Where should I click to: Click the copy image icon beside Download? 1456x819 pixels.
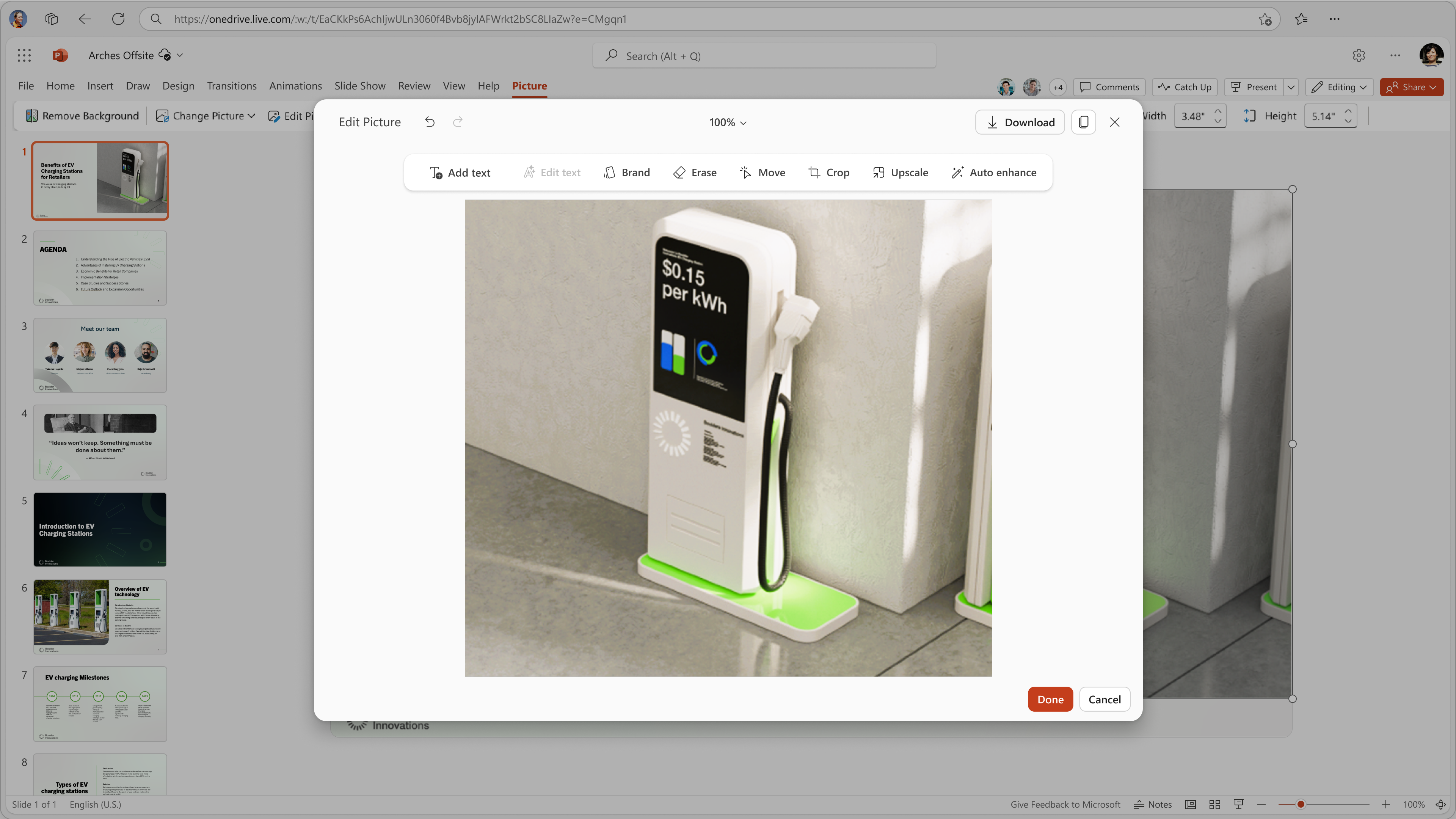tap(1083, 122)
